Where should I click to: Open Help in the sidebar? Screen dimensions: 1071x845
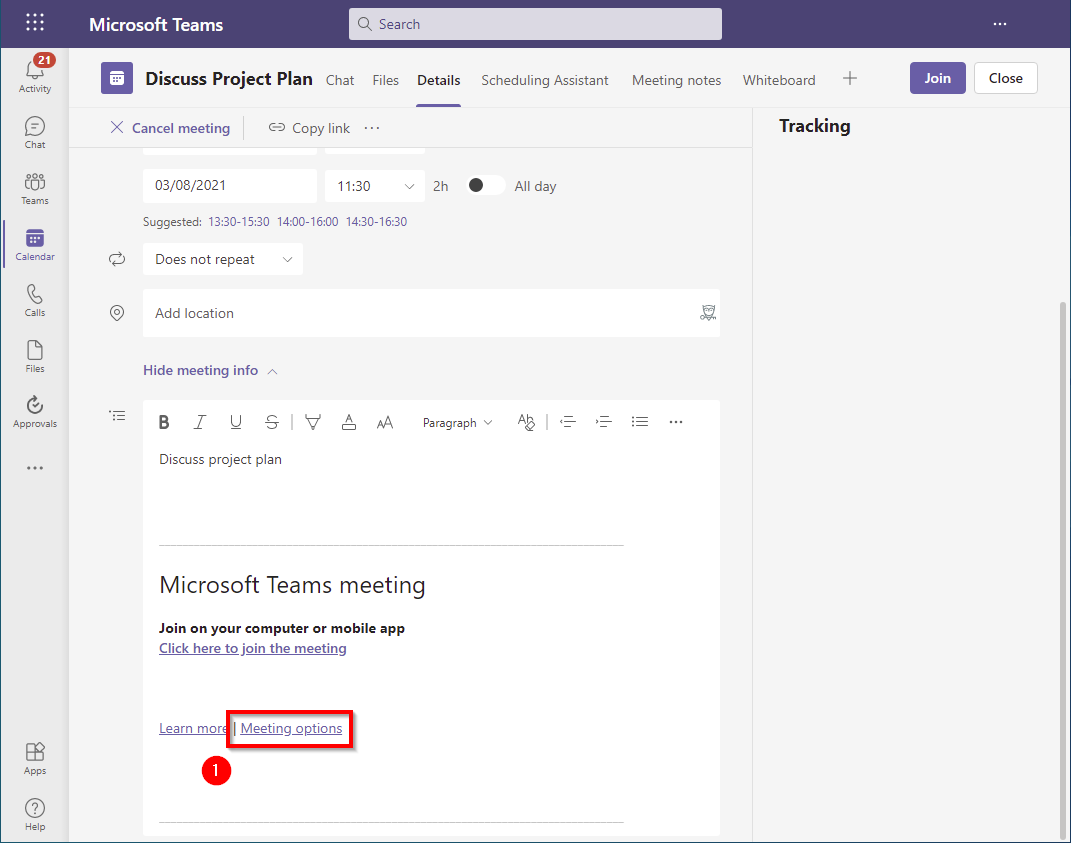(35, 815)
